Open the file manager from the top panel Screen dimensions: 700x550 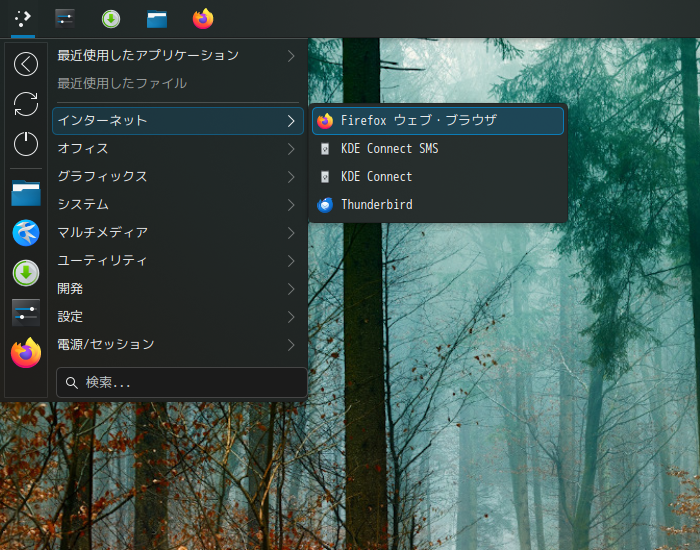pyautogui.click(x=157, y=19)
